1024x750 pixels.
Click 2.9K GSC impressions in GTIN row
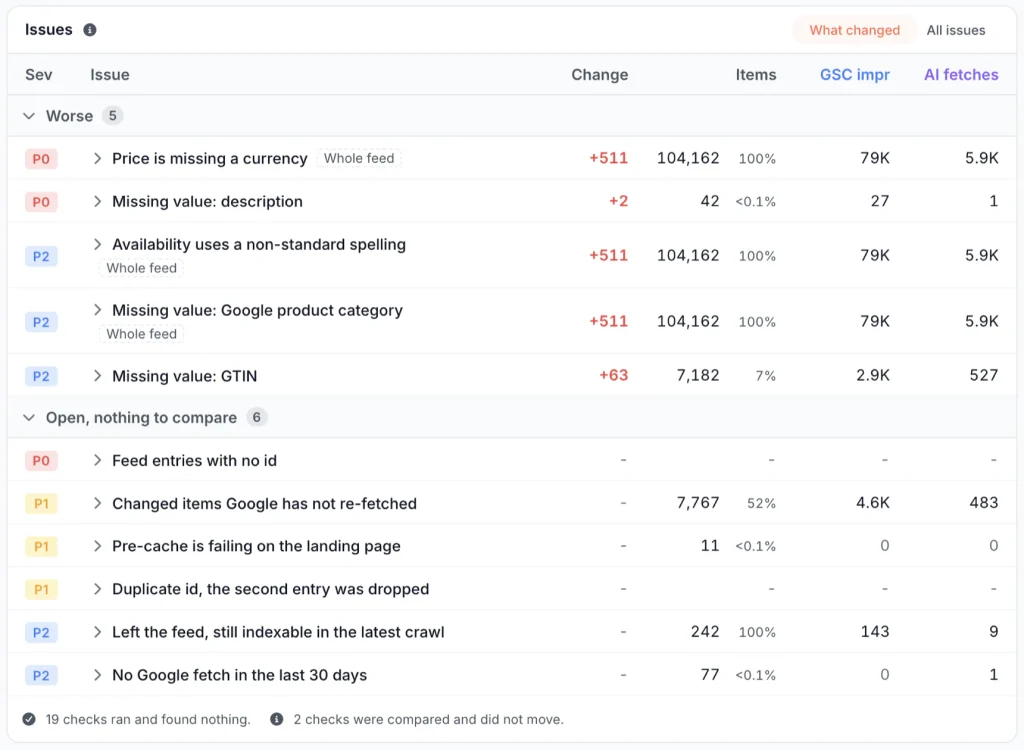pos(872,376)
